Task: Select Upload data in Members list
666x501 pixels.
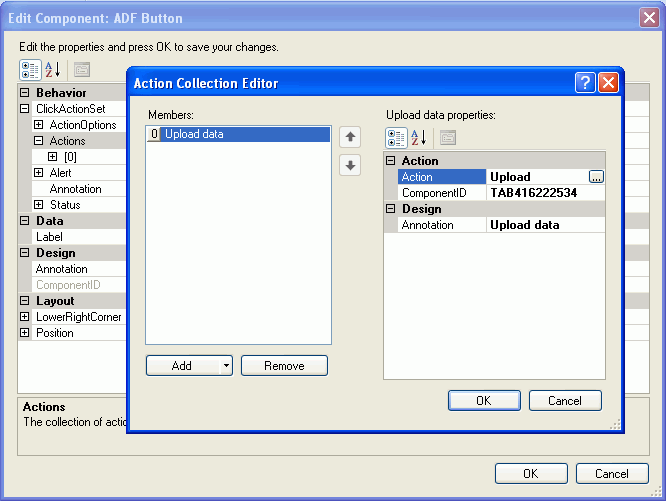Action: point(238,134)
